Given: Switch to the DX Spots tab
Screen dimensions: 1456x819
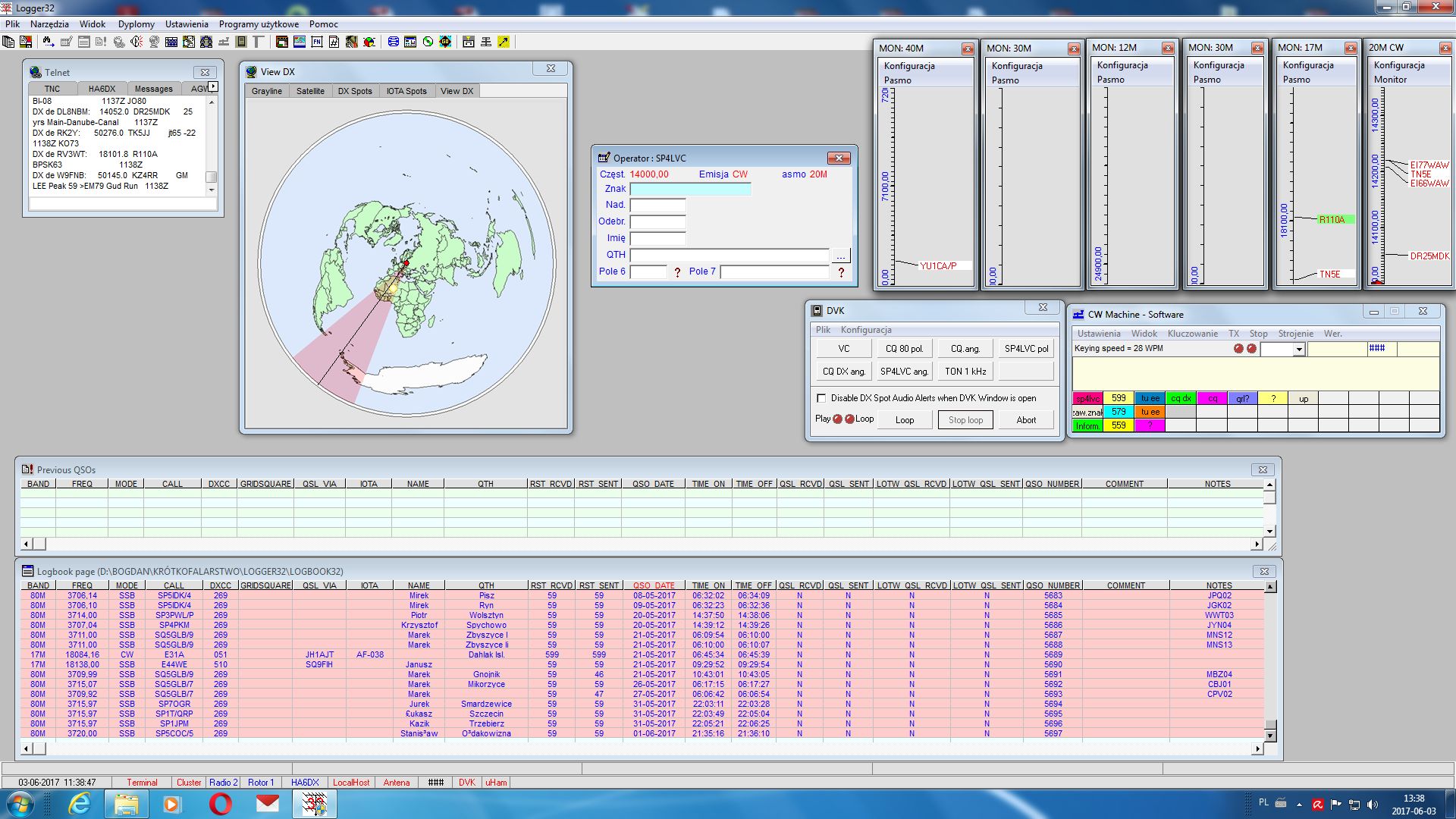Looking at the screenshot, I should (354, 91).
